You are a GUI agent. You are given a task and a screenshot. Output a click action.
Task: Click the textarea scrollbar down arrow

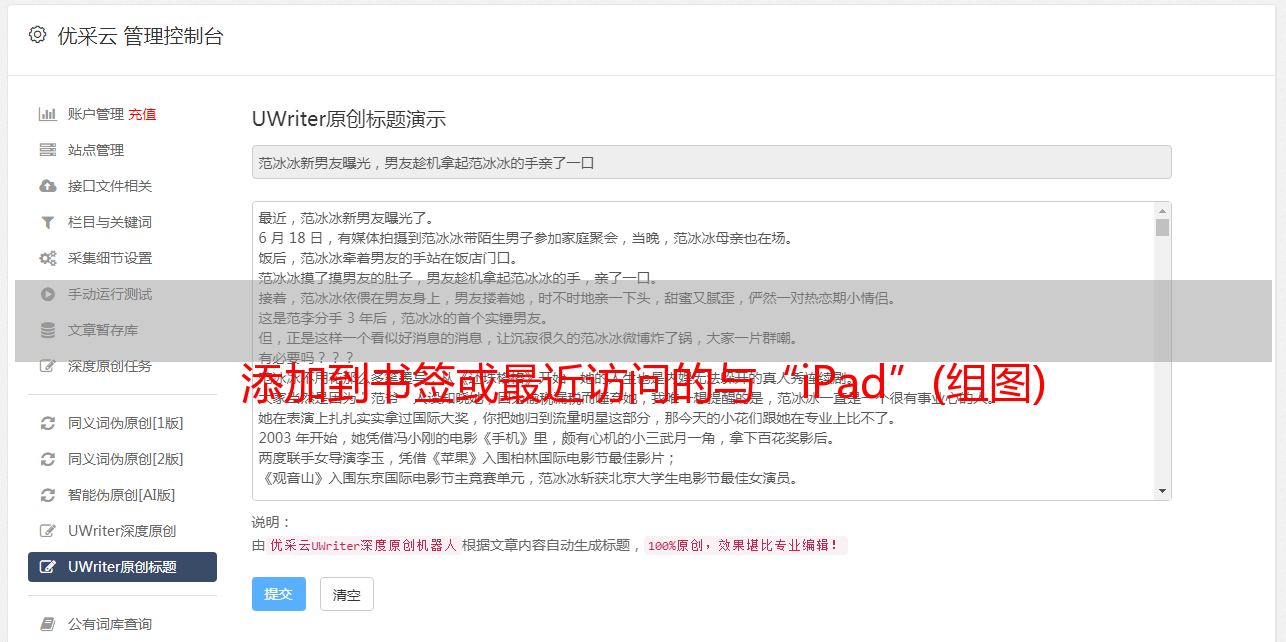(1162, 491)
